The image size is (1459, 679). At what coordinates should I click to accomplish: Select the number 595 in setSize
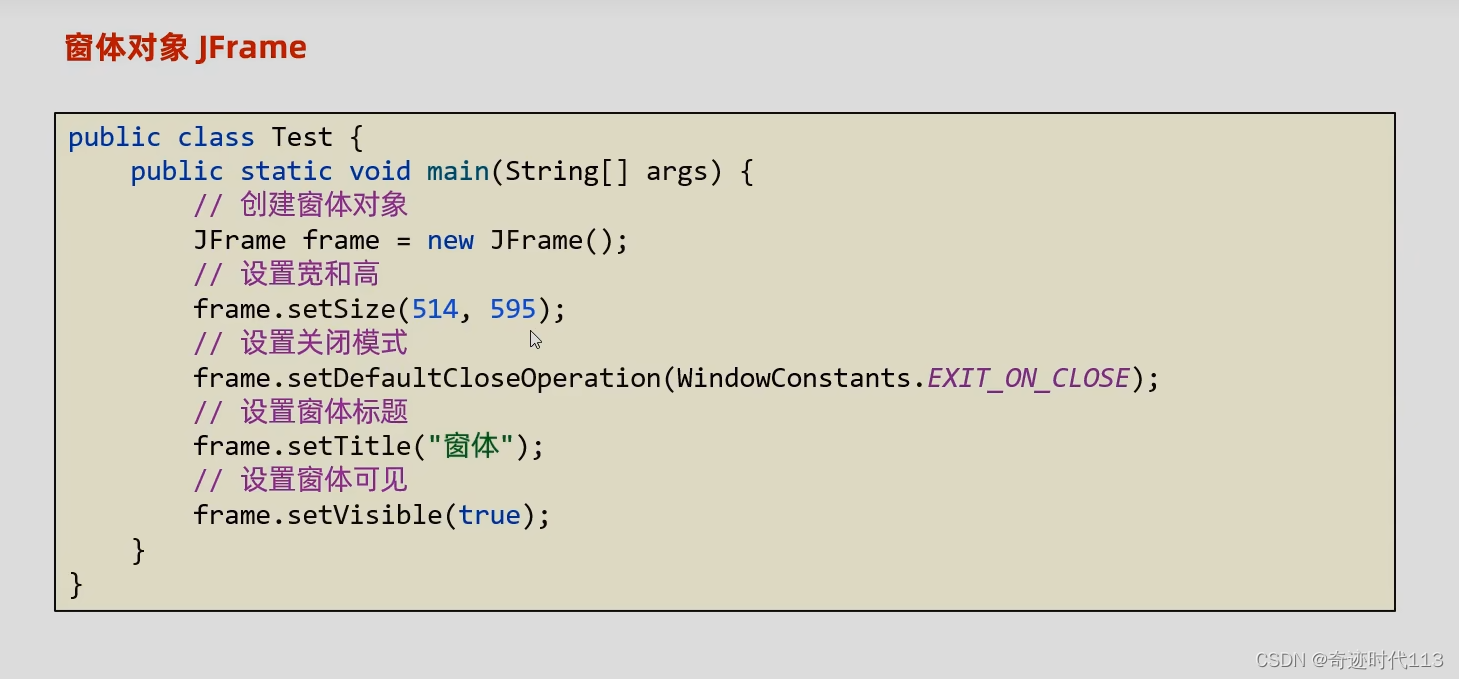pos(512,309)
